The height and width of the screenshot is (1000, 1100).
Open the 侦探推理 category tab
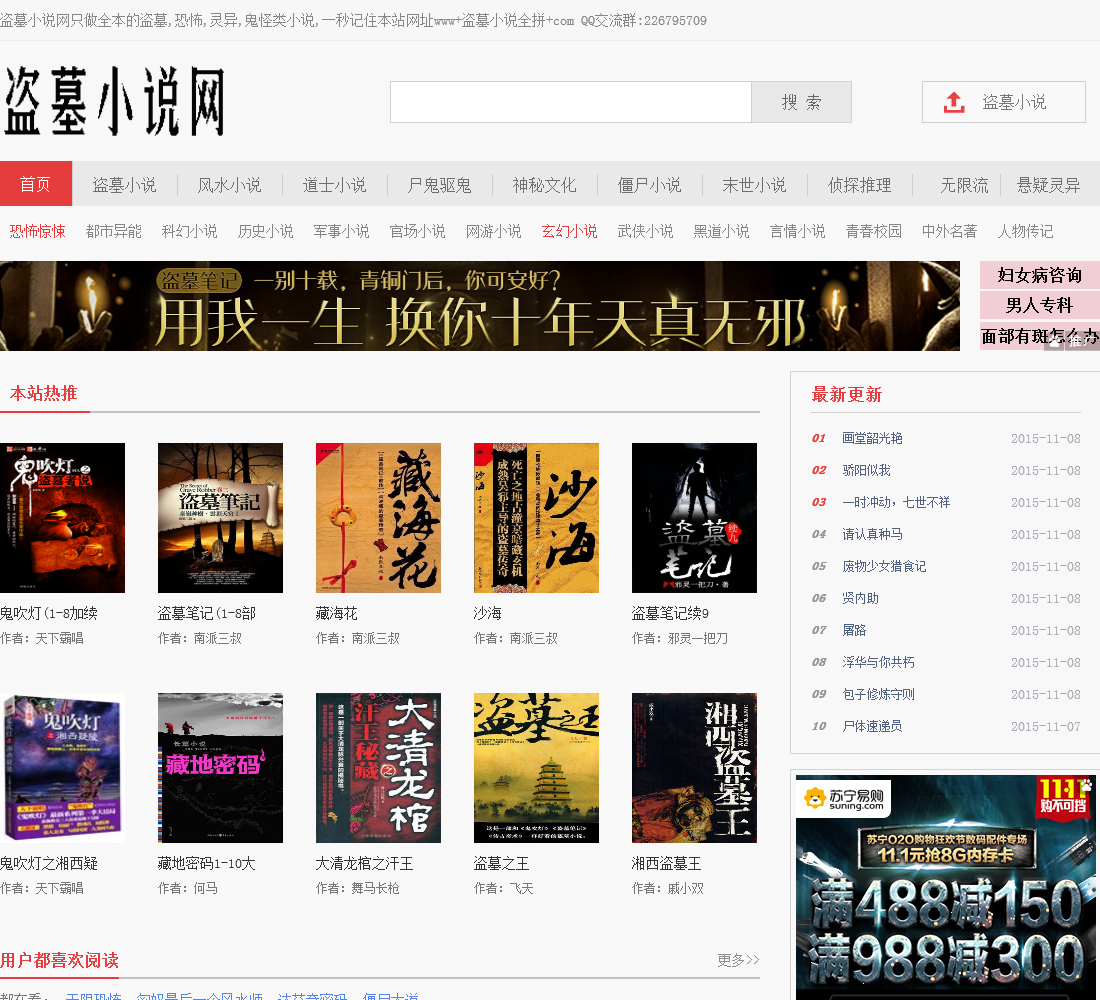859,185
